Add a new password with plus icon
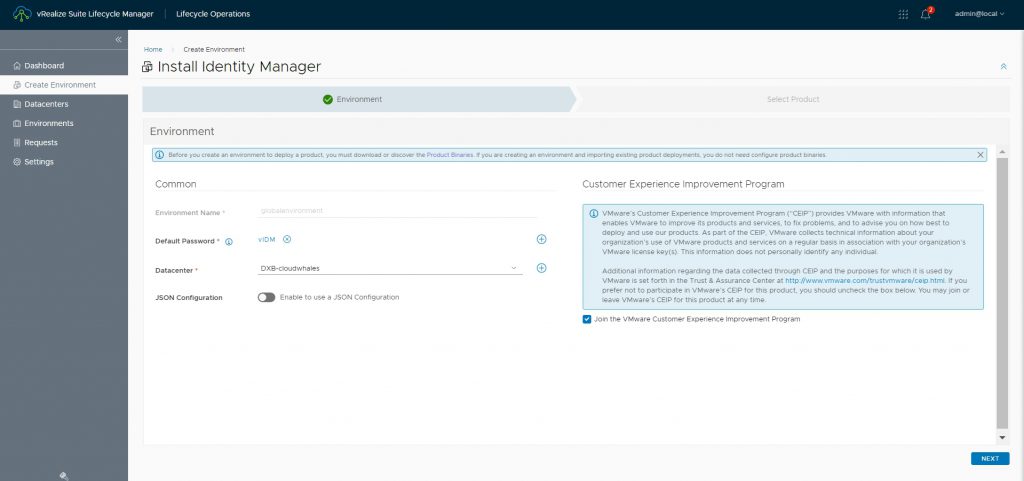Image resolution: width=1024 pixels, height=481 pixels. (x=541, y=240)
